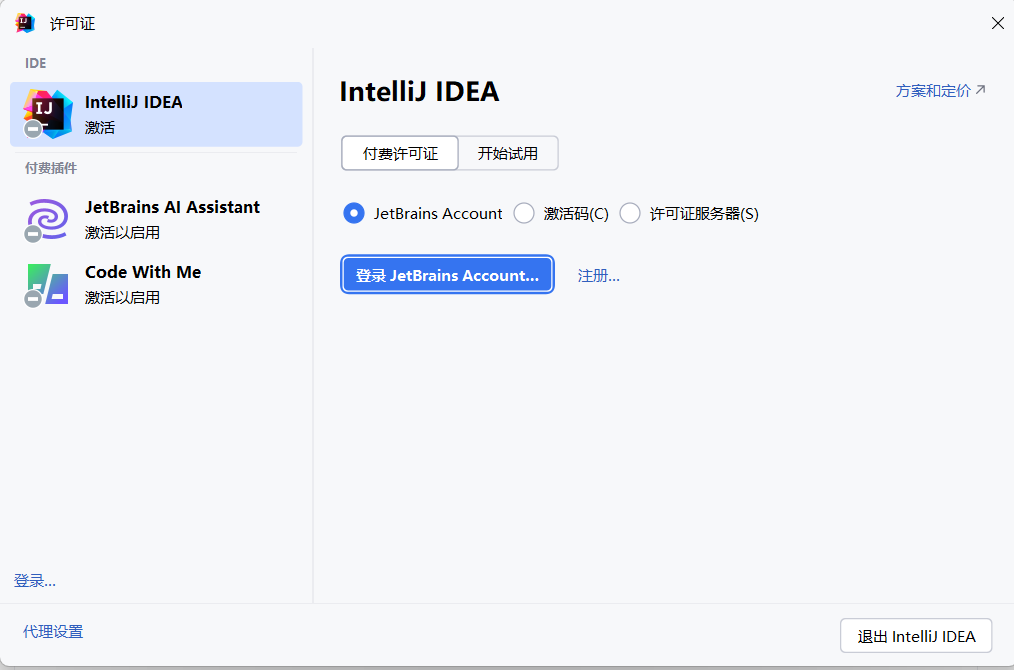1014x670 pixels.
Task: Open the 注册... link
Action: 598,276
